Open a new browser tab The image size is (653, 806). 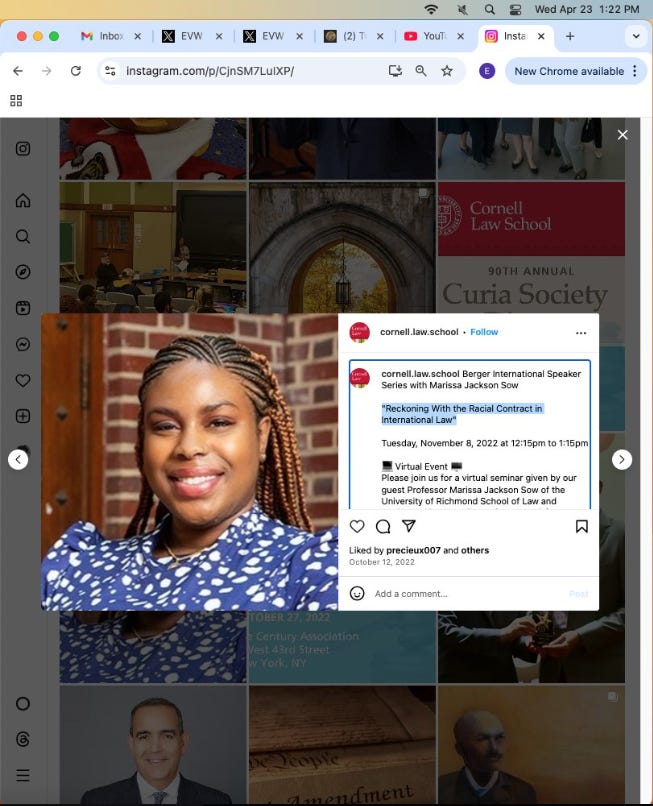(x=570, y=36)
